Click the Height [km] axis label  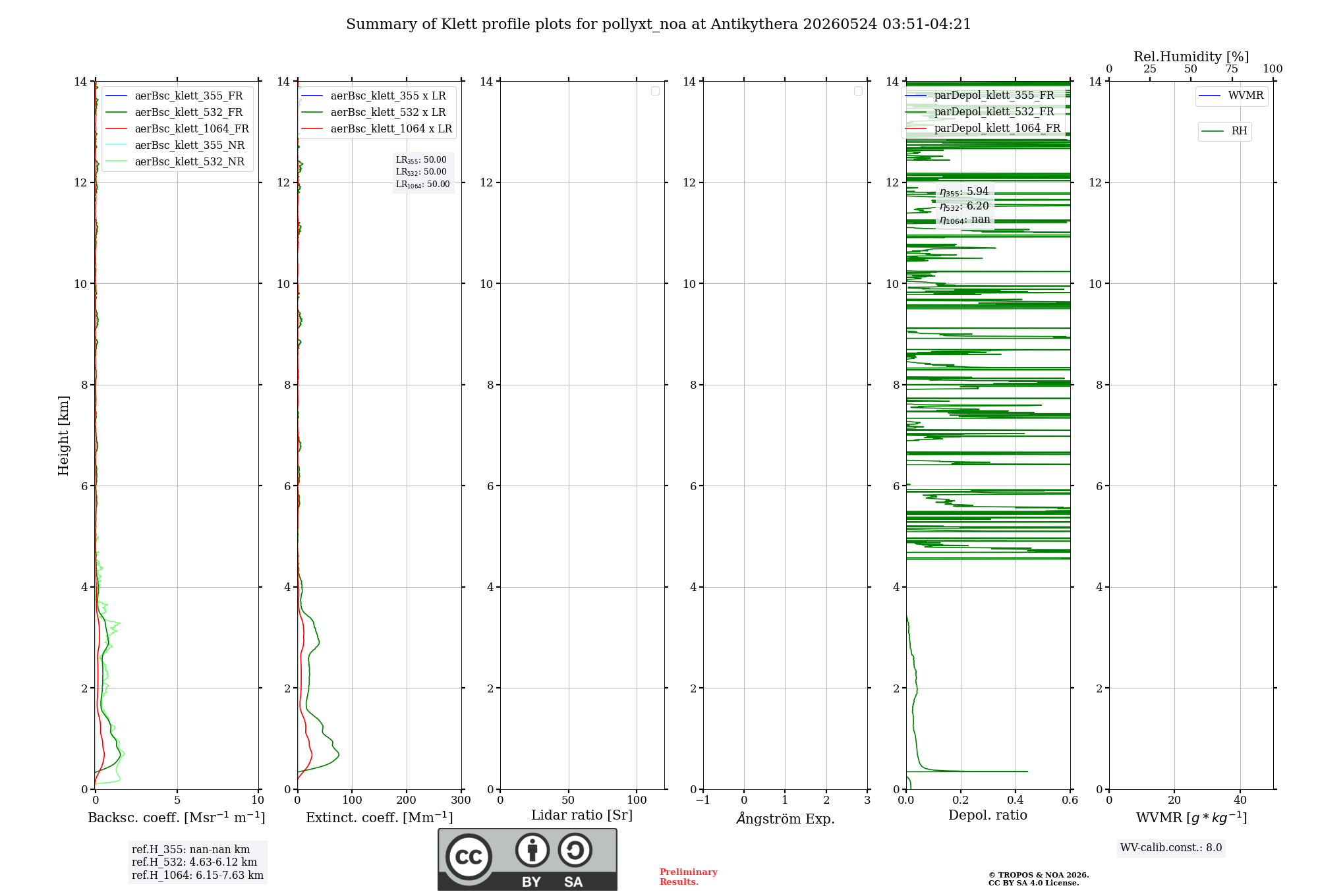(63, 435)
